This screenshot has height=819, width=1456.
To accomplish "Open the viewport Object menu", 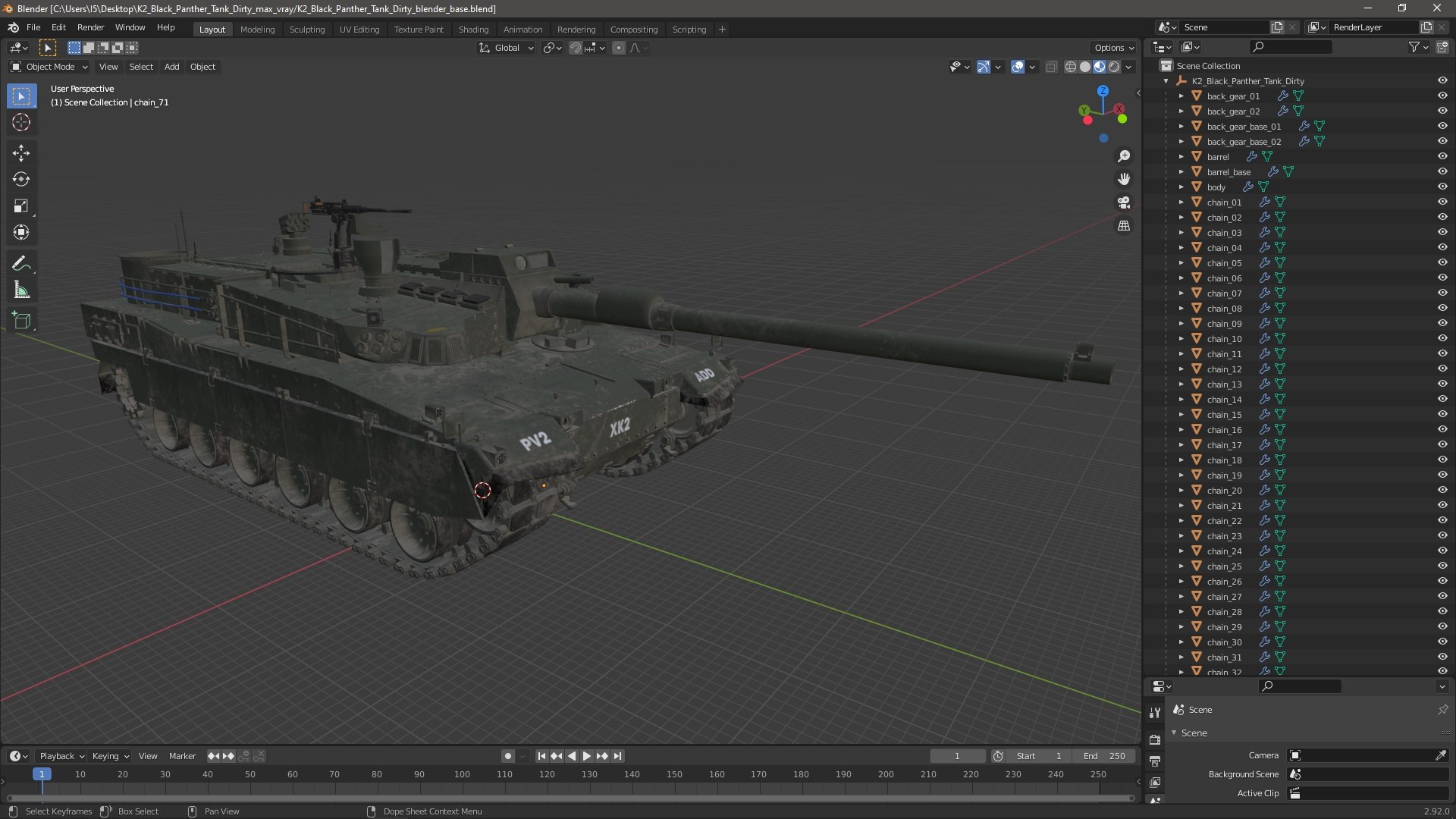I will 202,67.
